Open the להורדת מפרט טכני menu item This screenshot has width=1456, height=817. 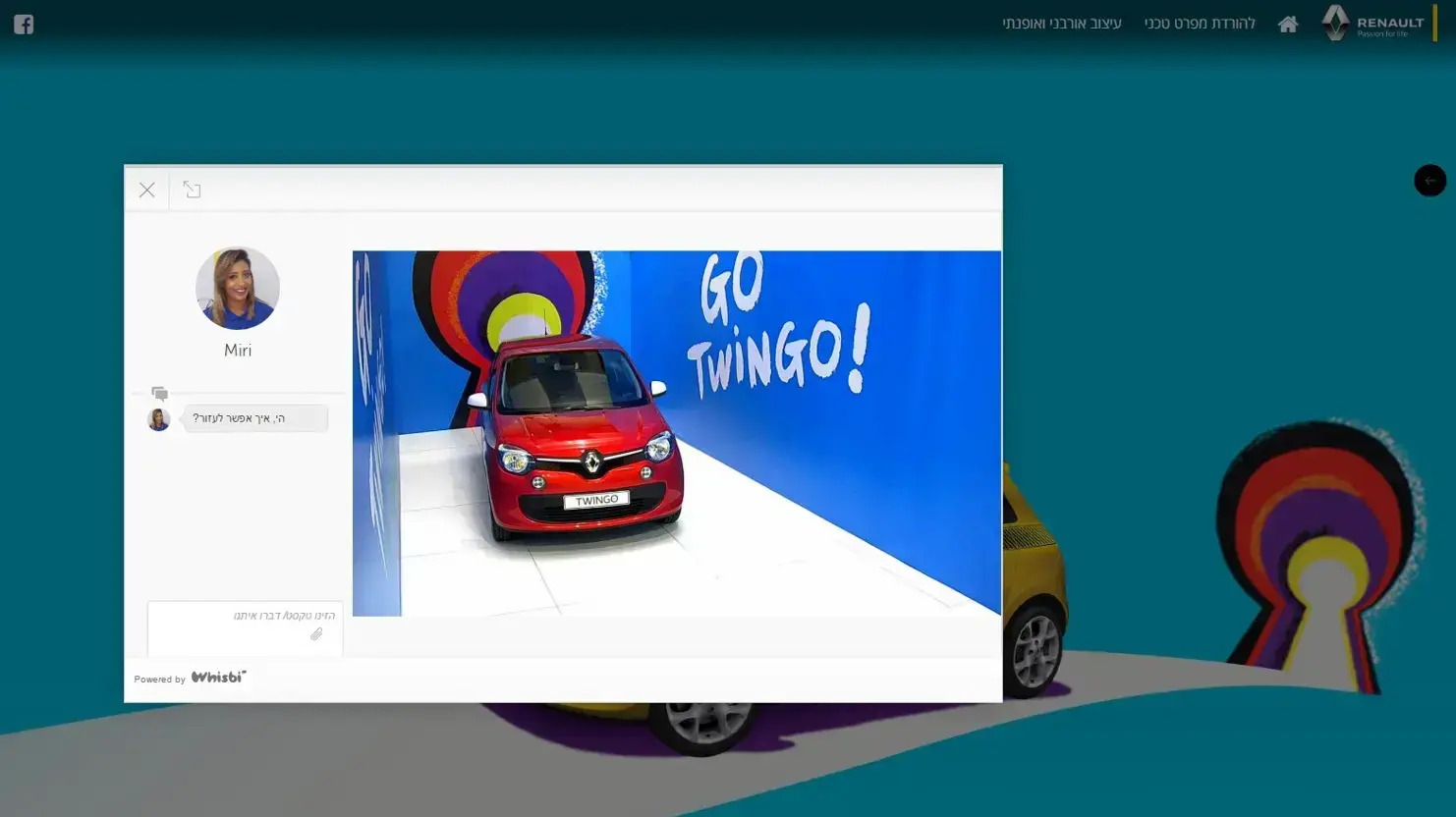click(1200, 24)
